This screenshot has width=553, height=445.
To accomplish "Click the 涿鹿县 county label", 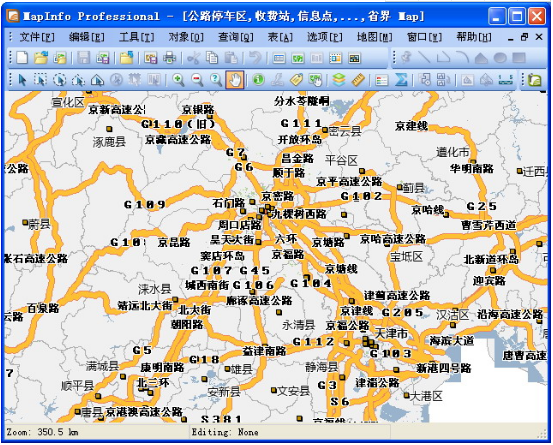I will 109,142.
